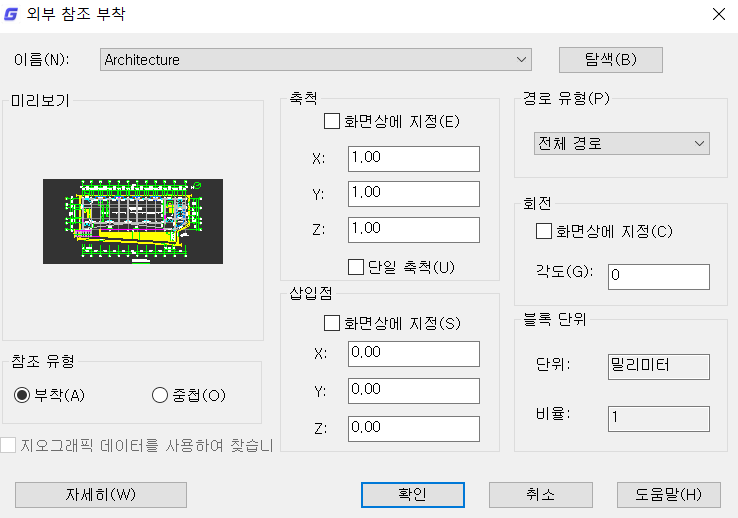The image size is (738, 518).
Task: Open the 경로 유형 전체 경로 dropdown
Action: click(621, 143)
